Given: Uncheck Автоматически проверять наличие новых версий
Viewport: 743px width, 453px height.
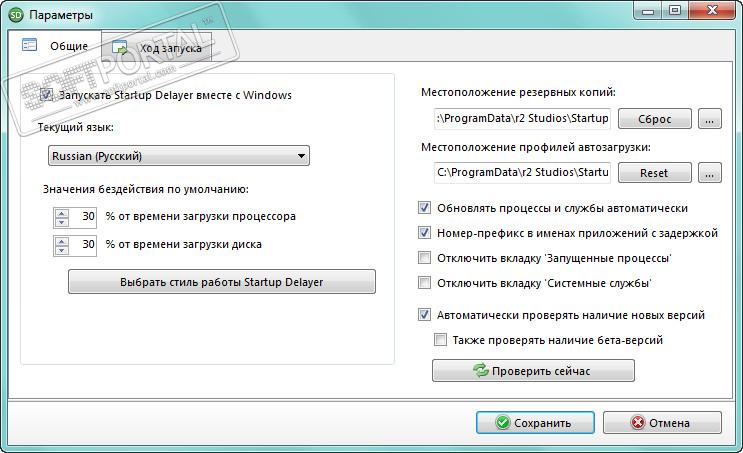Looking at the screenshot, I should tap(424, 315).
